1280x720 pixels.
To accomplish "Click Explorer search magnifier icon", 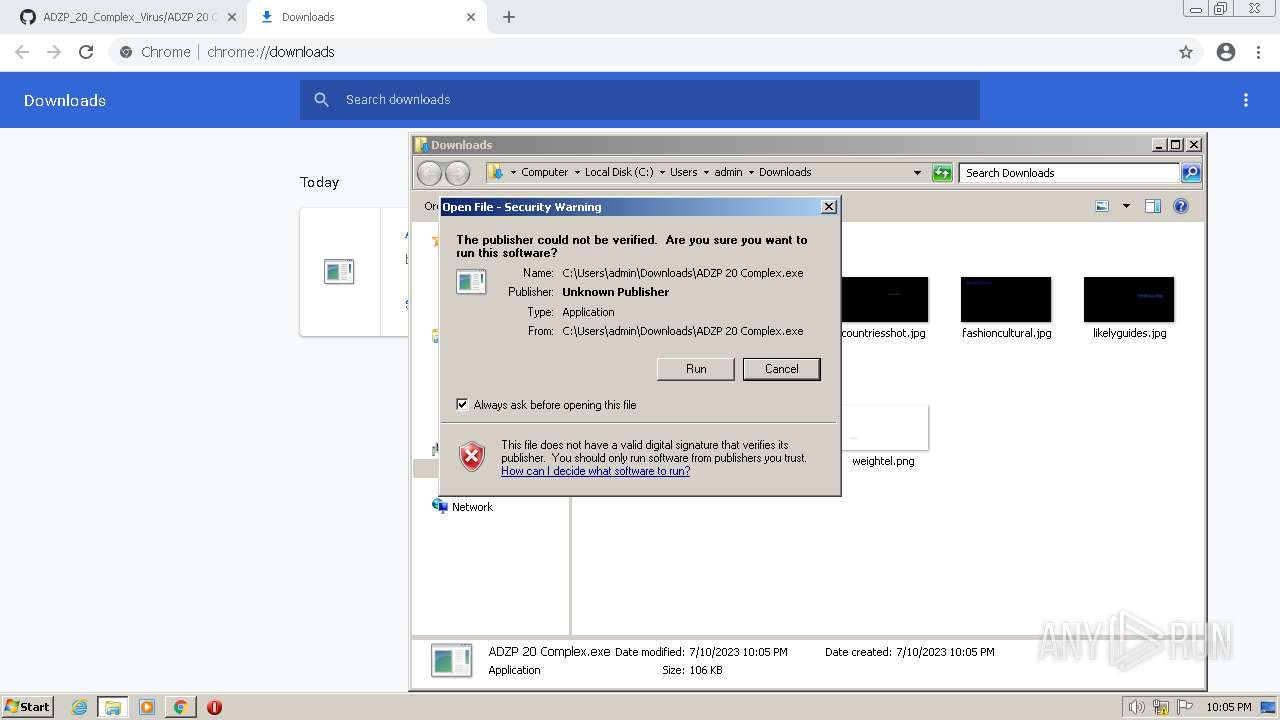I will tap(1191, 173).
